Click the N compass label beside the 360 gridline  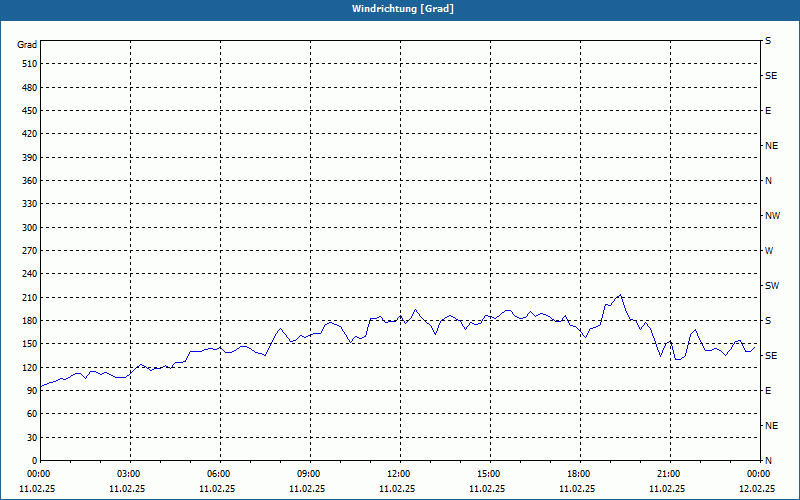[x=768, y=181]
